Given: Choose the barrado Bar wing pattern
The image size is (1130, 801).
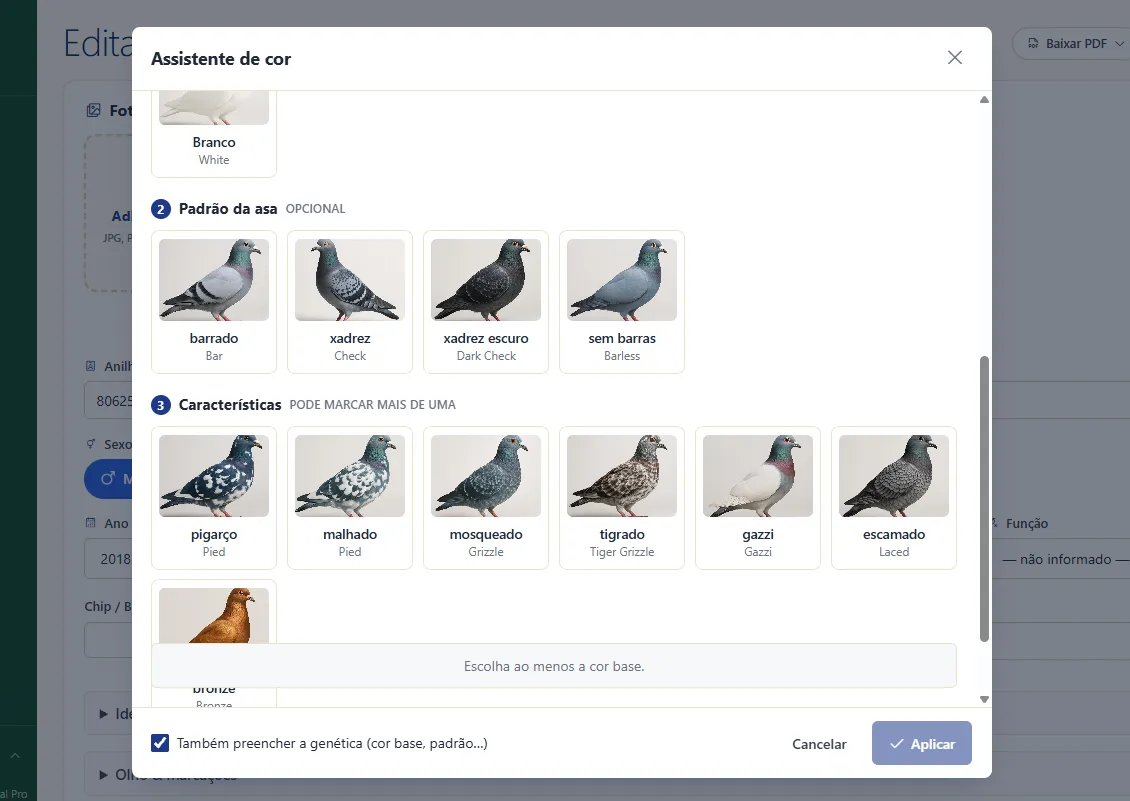Looking at the screenshot, I should coord(214,302).
